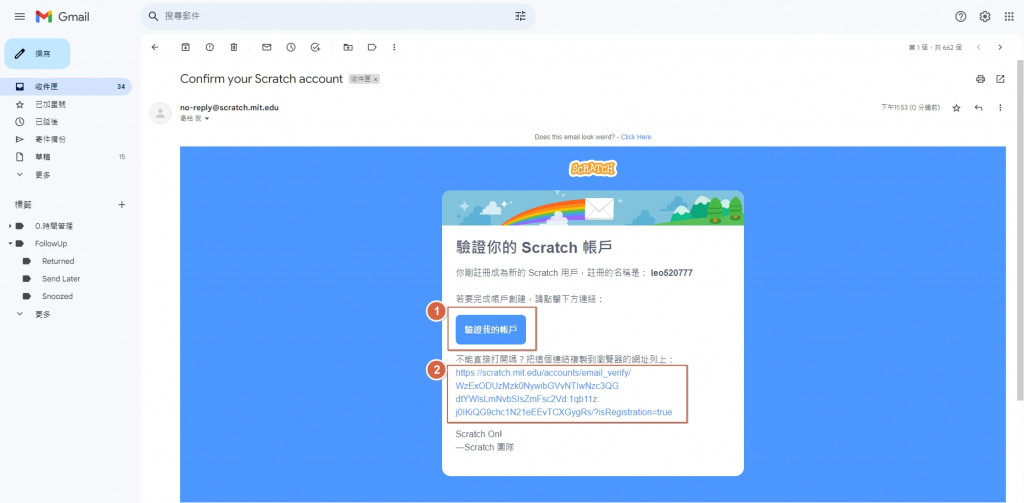Screen dimensions: 1024x503
Task: Open the scratch.mit.edu email_verify link
Action: [x=564, y=393]
